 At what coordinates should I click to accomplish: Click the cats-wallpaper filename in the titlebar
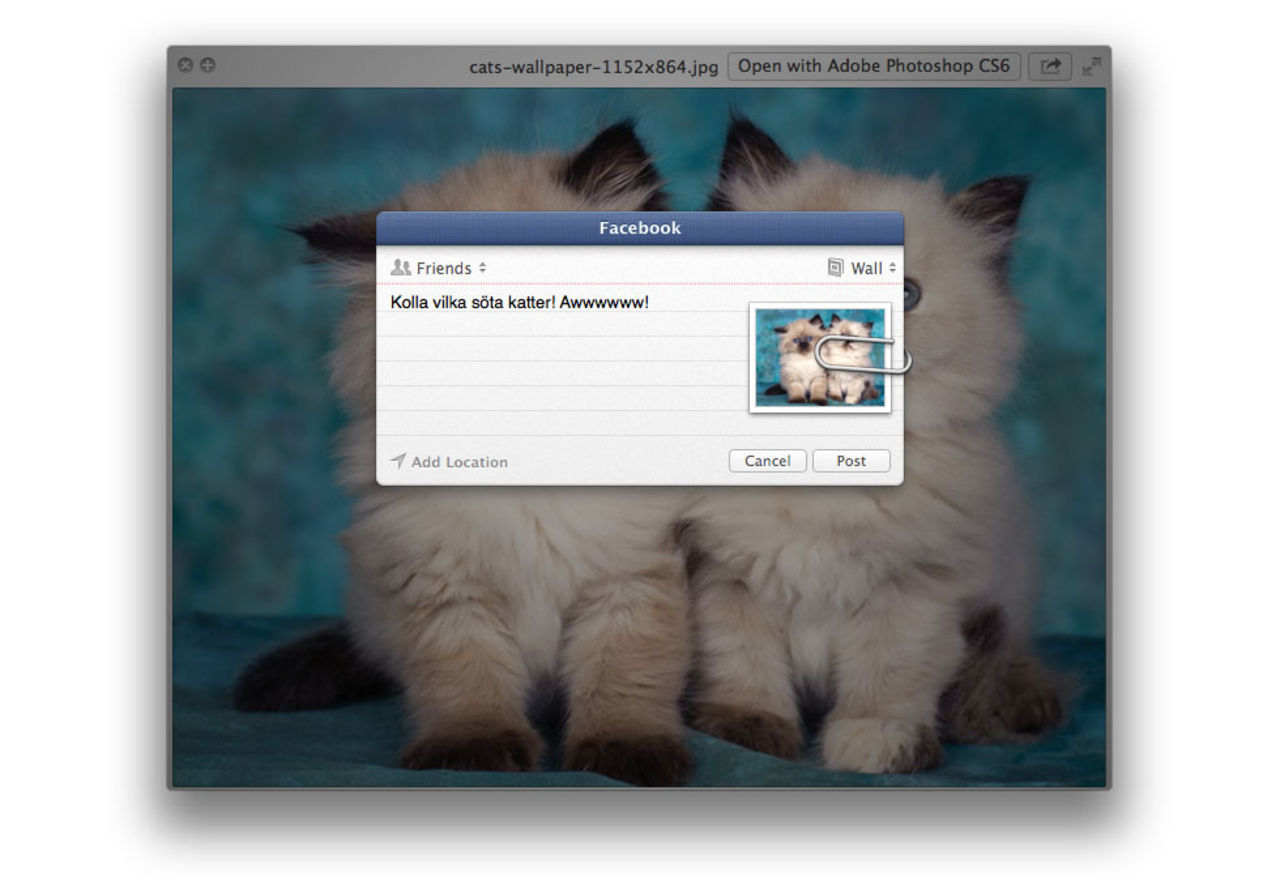[590, 66]
